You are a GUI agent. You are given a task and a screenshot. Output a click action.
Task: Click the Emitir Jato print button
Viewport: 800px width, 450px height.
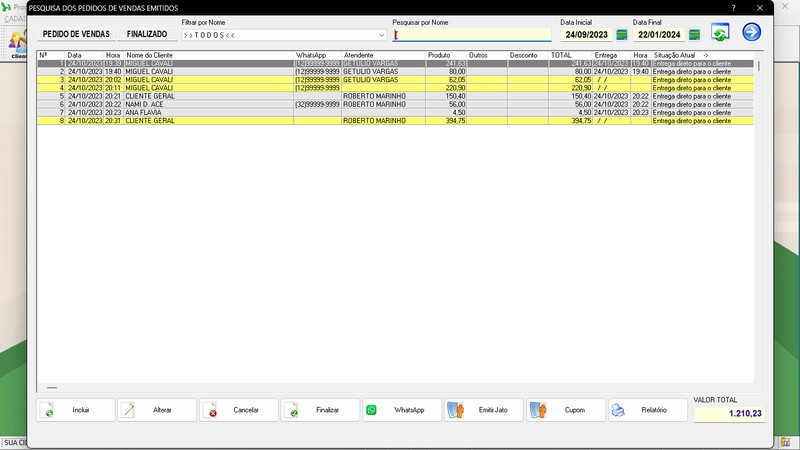pos(484,410)
